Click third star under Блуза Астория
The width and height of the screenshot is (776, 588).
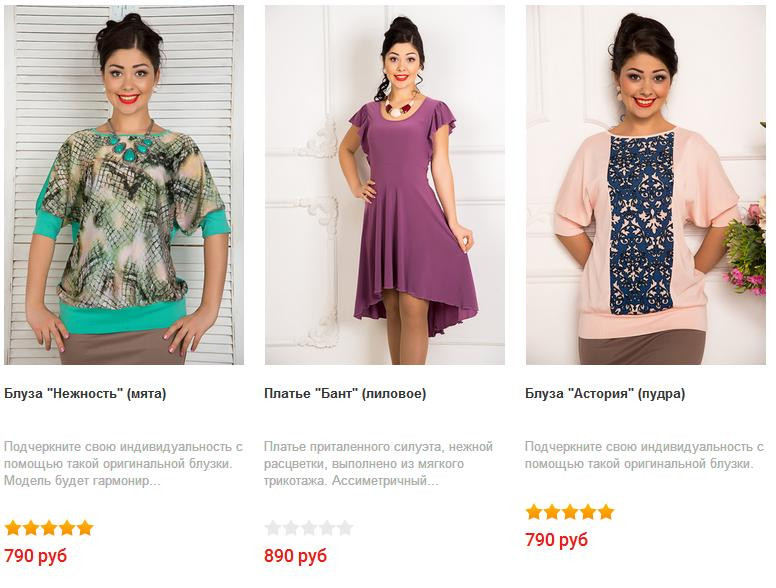click(570, 512)
